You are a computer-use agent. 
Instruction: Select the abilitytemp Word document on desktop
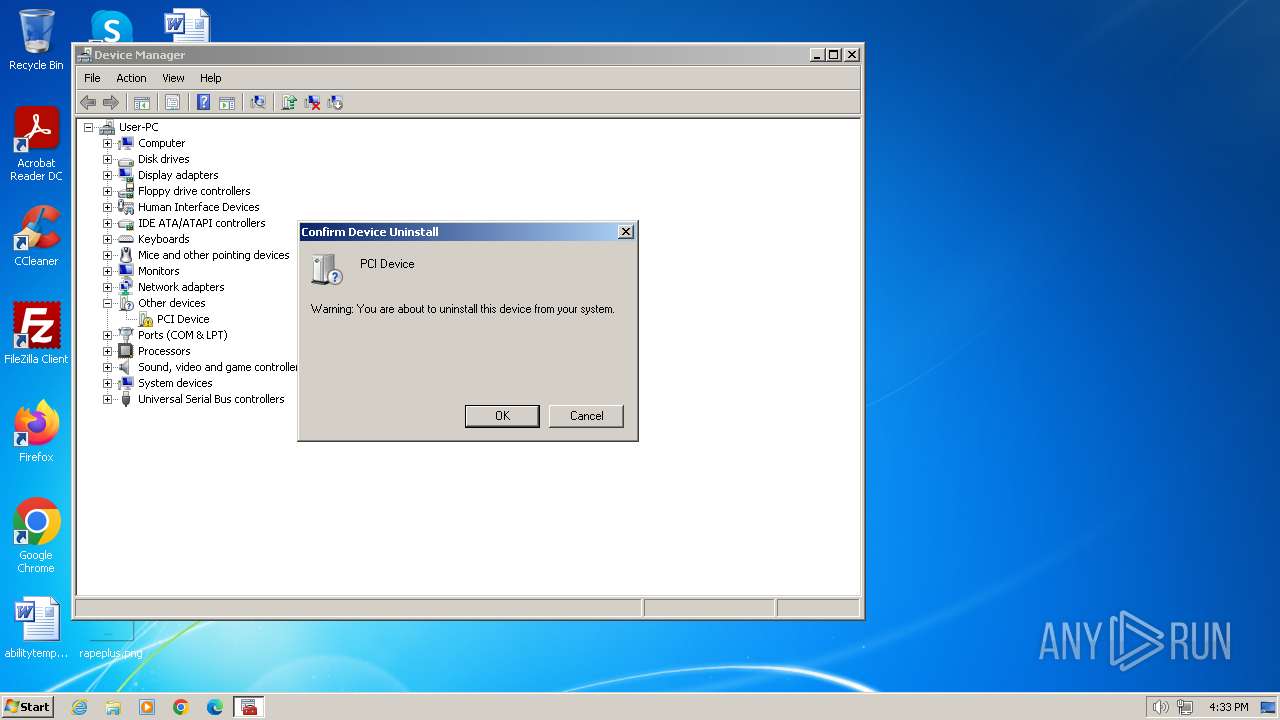(36, 627)
